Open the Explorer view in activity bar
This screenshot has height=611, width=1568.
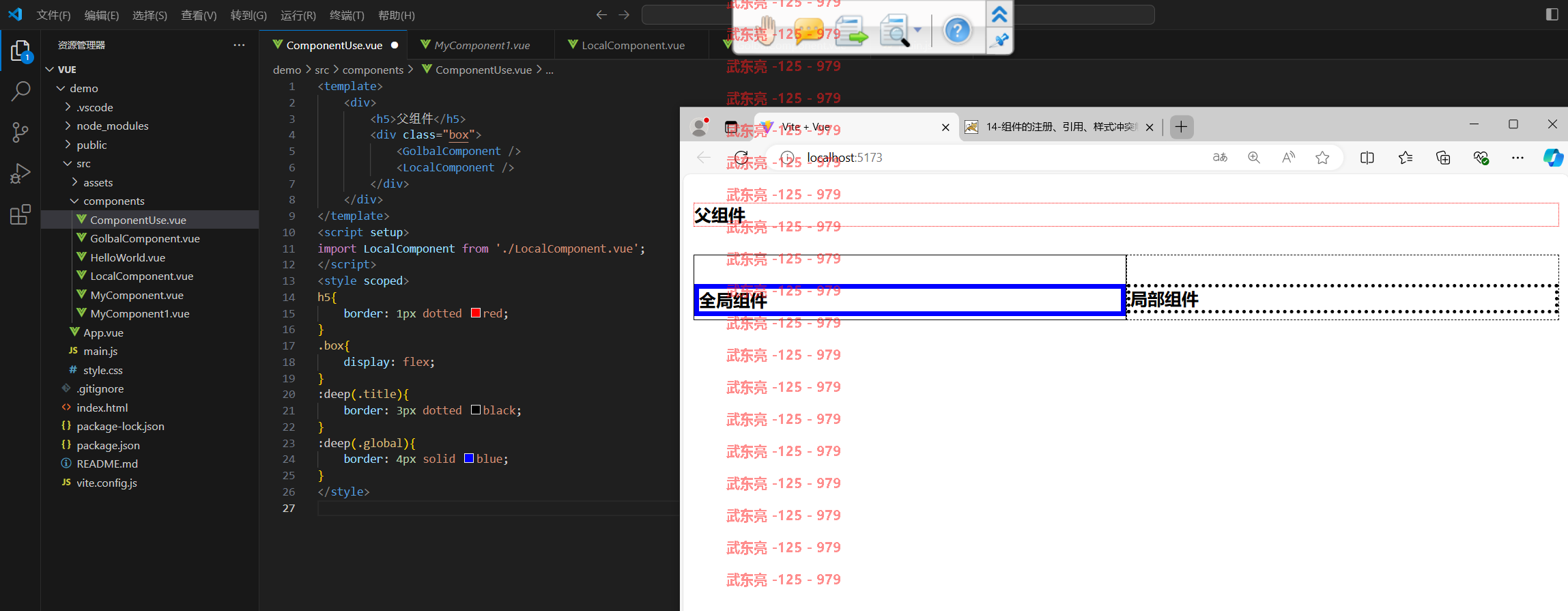tap(20, 51)
